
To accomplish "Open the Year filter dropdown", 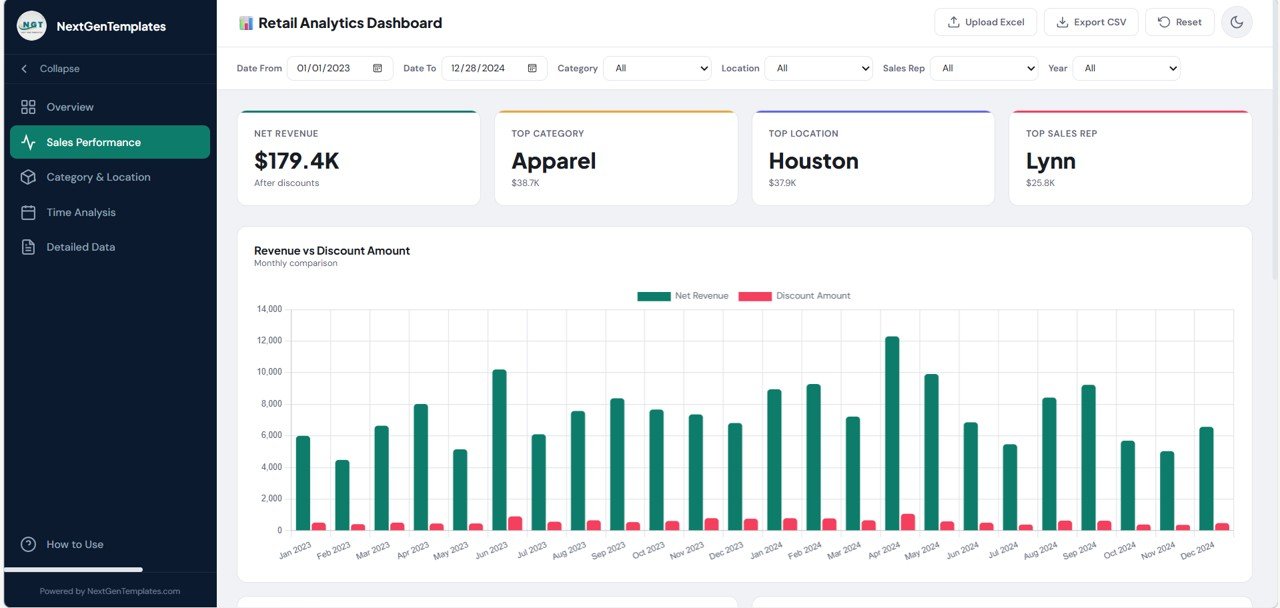I will pos(1128,68).
